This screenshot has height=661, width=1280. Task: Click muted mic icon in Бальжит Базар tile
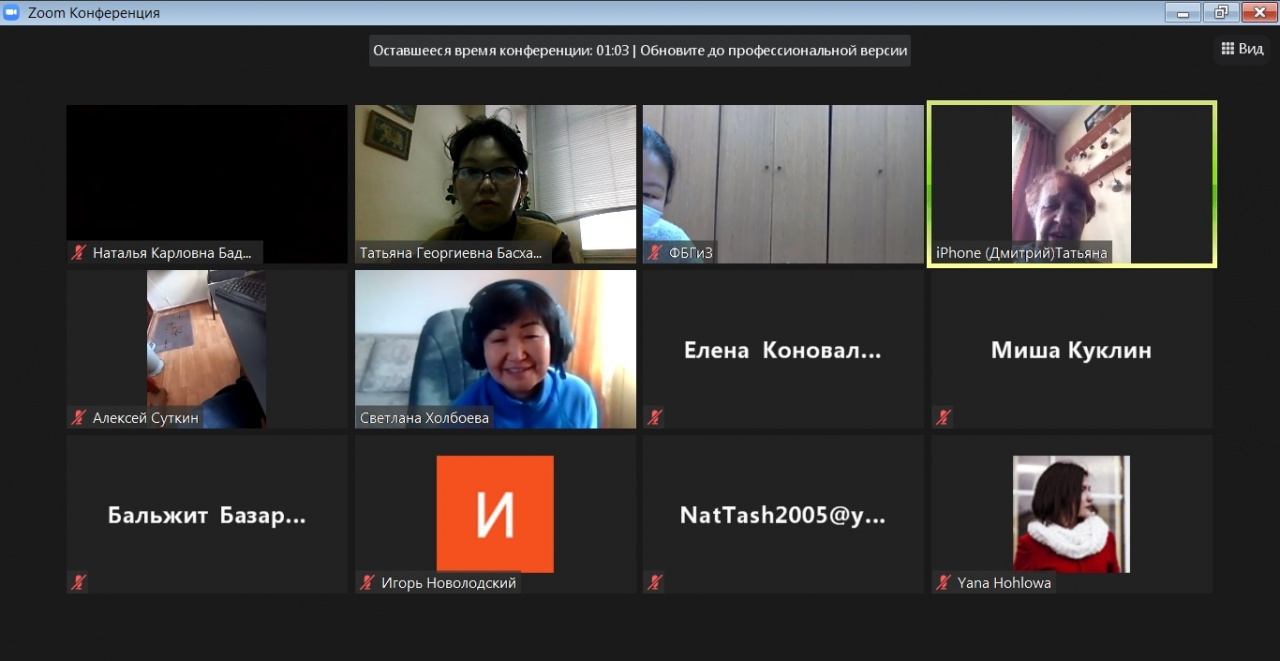click(78, 582)
